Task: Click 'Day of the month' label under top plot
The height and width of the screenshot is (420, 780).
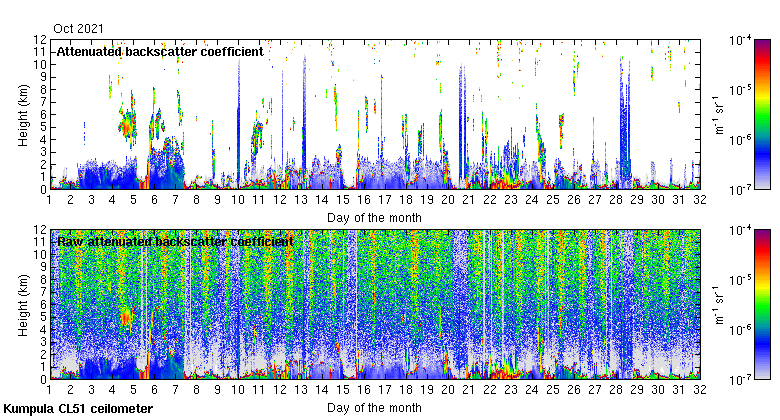Action: tap(374, 217)
